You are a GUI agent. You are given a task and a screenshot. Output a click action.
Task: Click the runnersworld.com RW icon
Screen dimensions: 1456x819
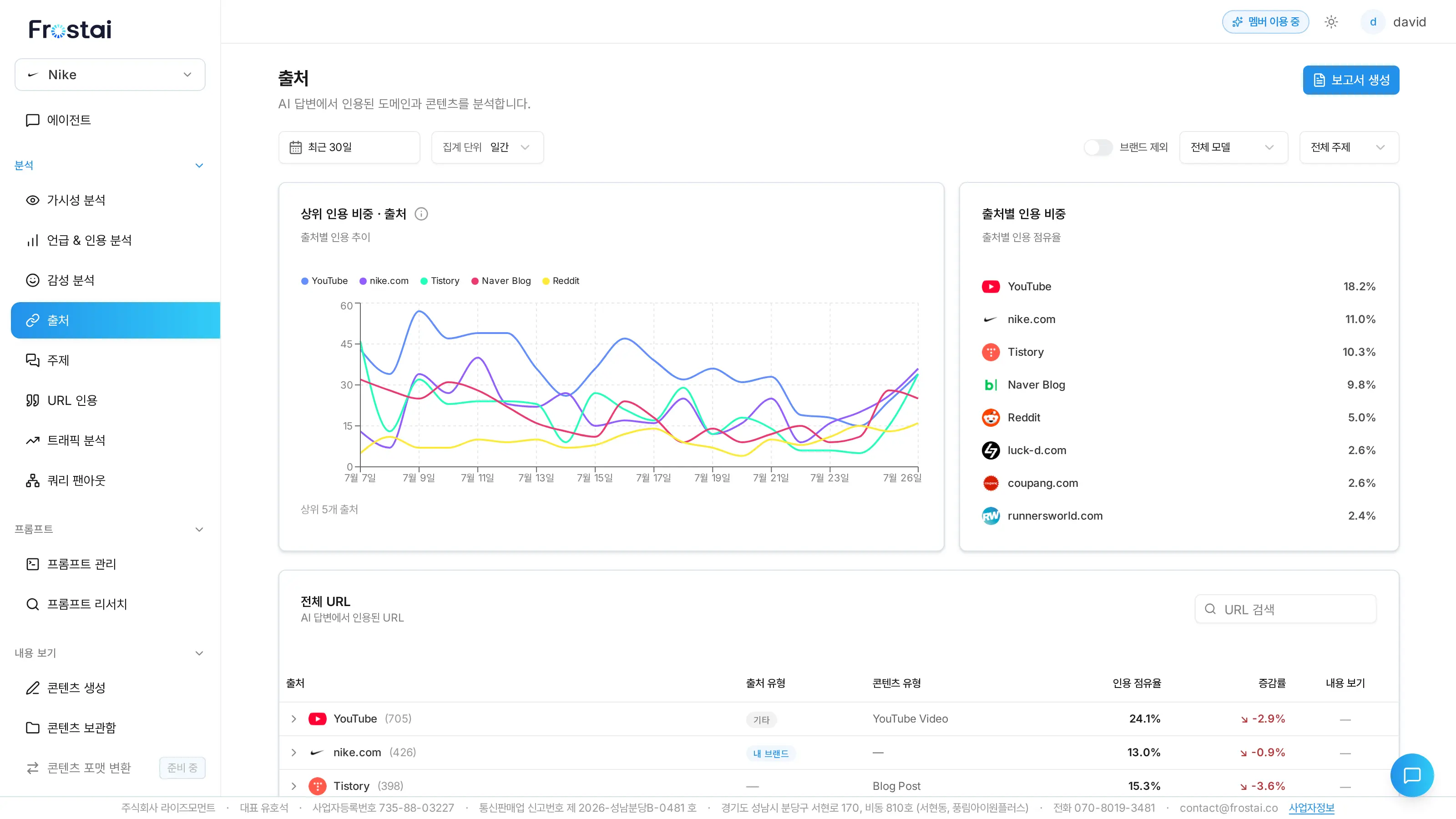[990, 516]
